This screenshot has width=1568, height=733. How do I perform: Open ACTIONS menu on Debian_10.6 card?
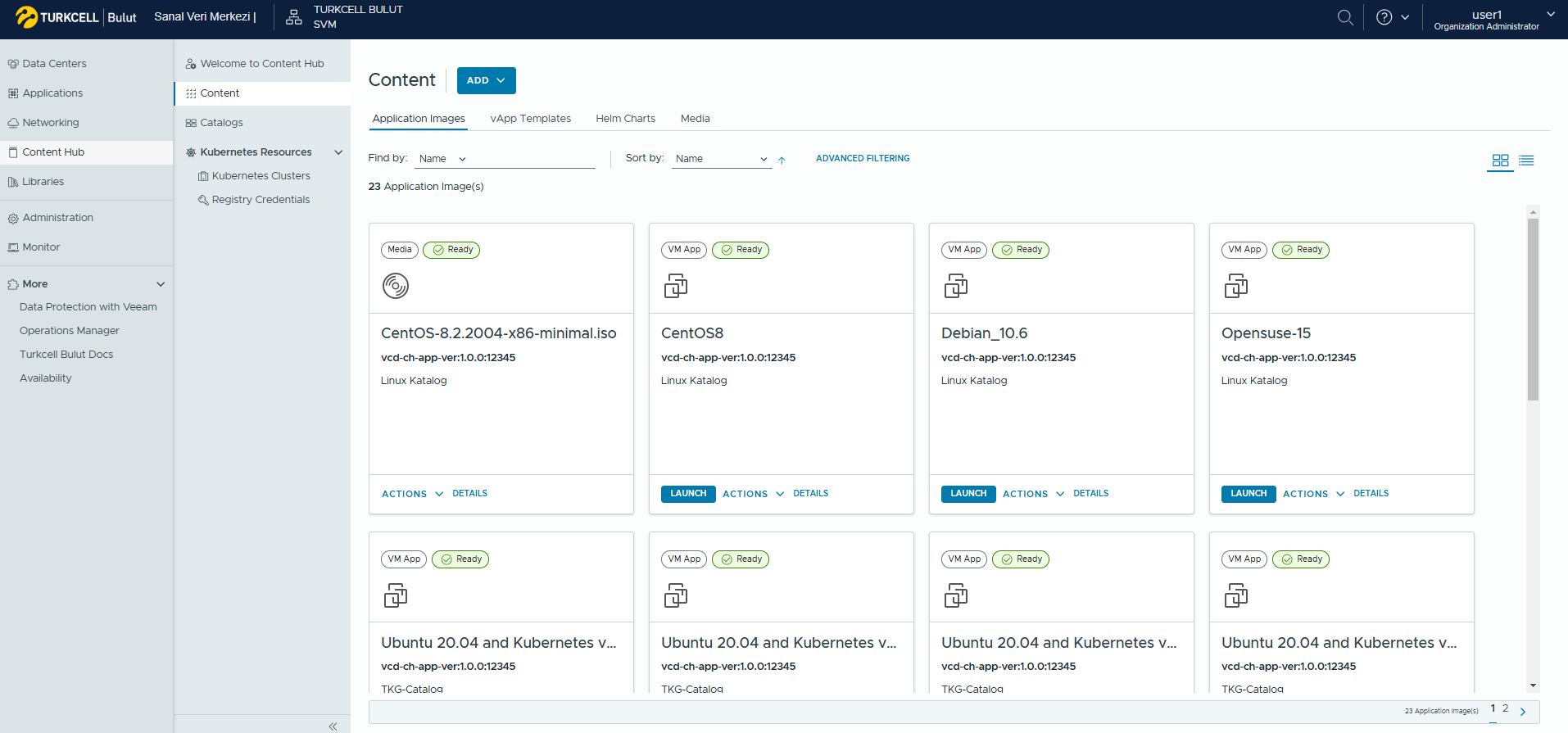pos(1034,494)
